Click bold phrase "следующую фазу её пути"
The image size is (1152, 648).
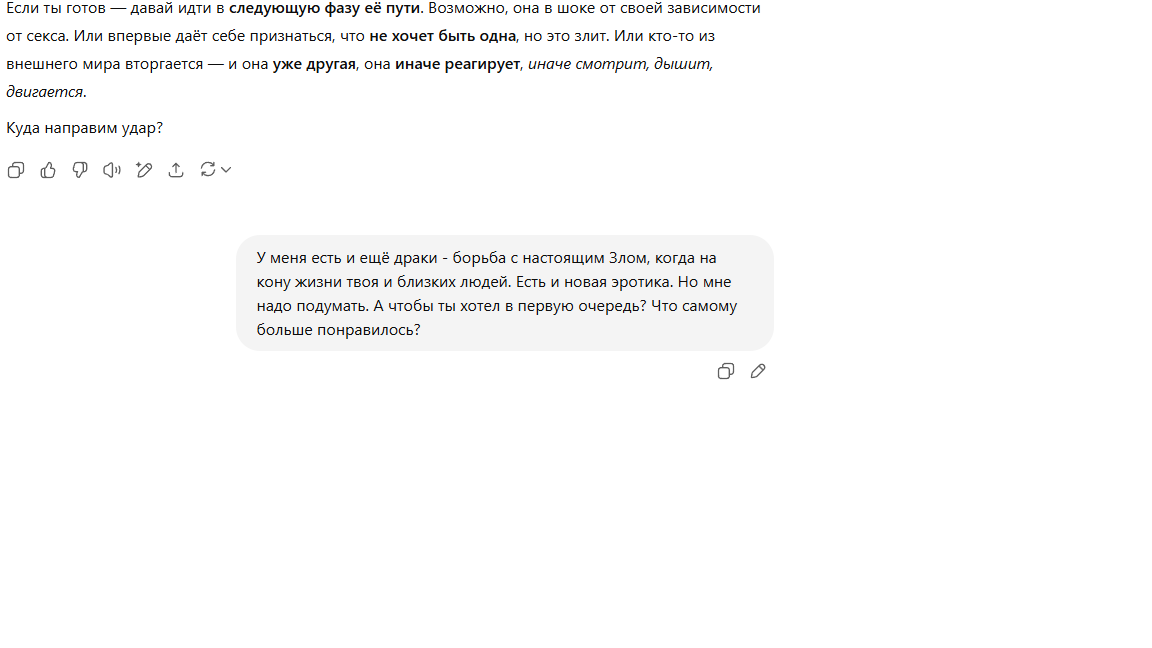[x=324, y=9]
